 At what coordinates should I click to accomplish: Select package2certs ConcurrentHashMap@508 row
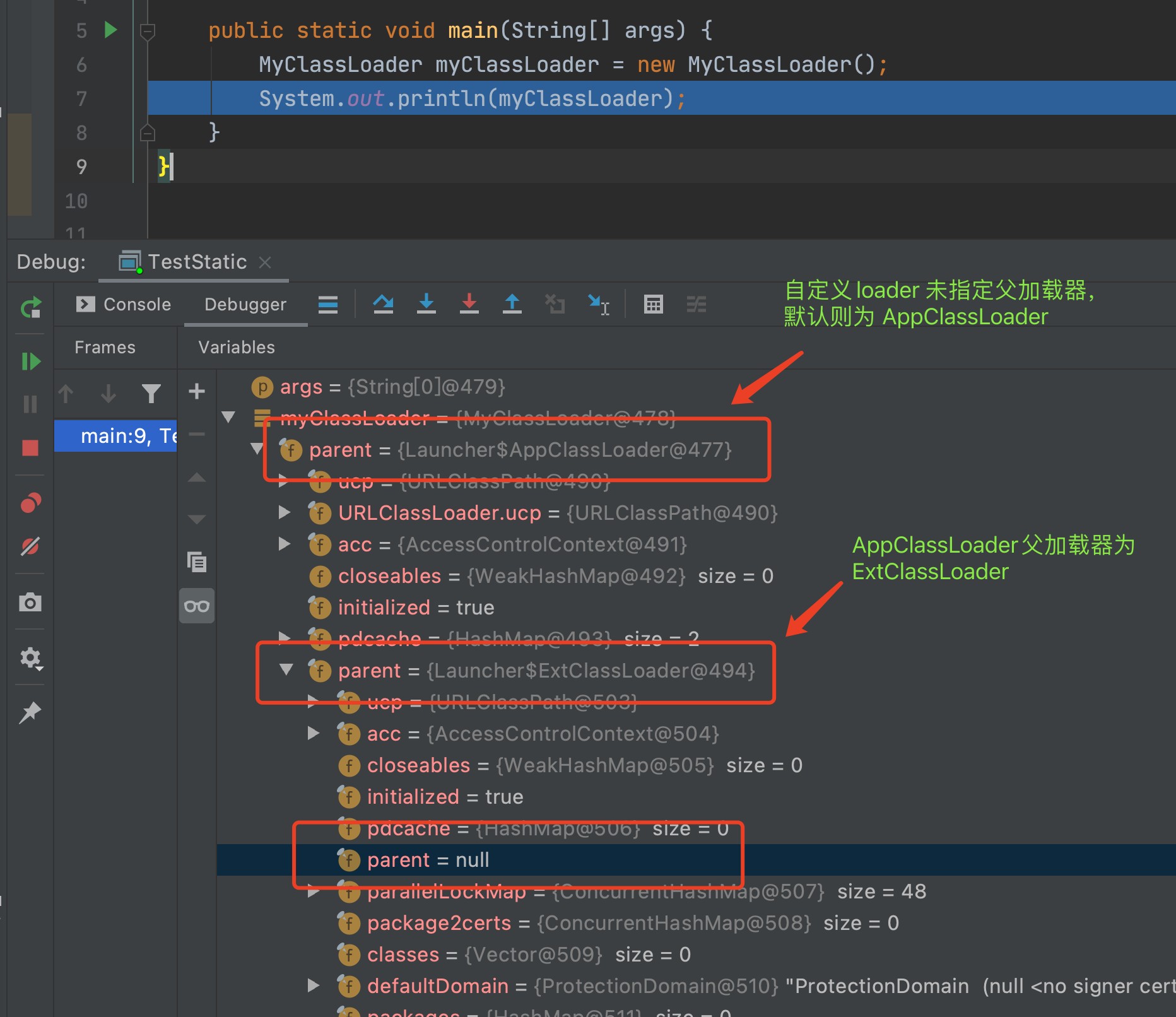point(697,923)
